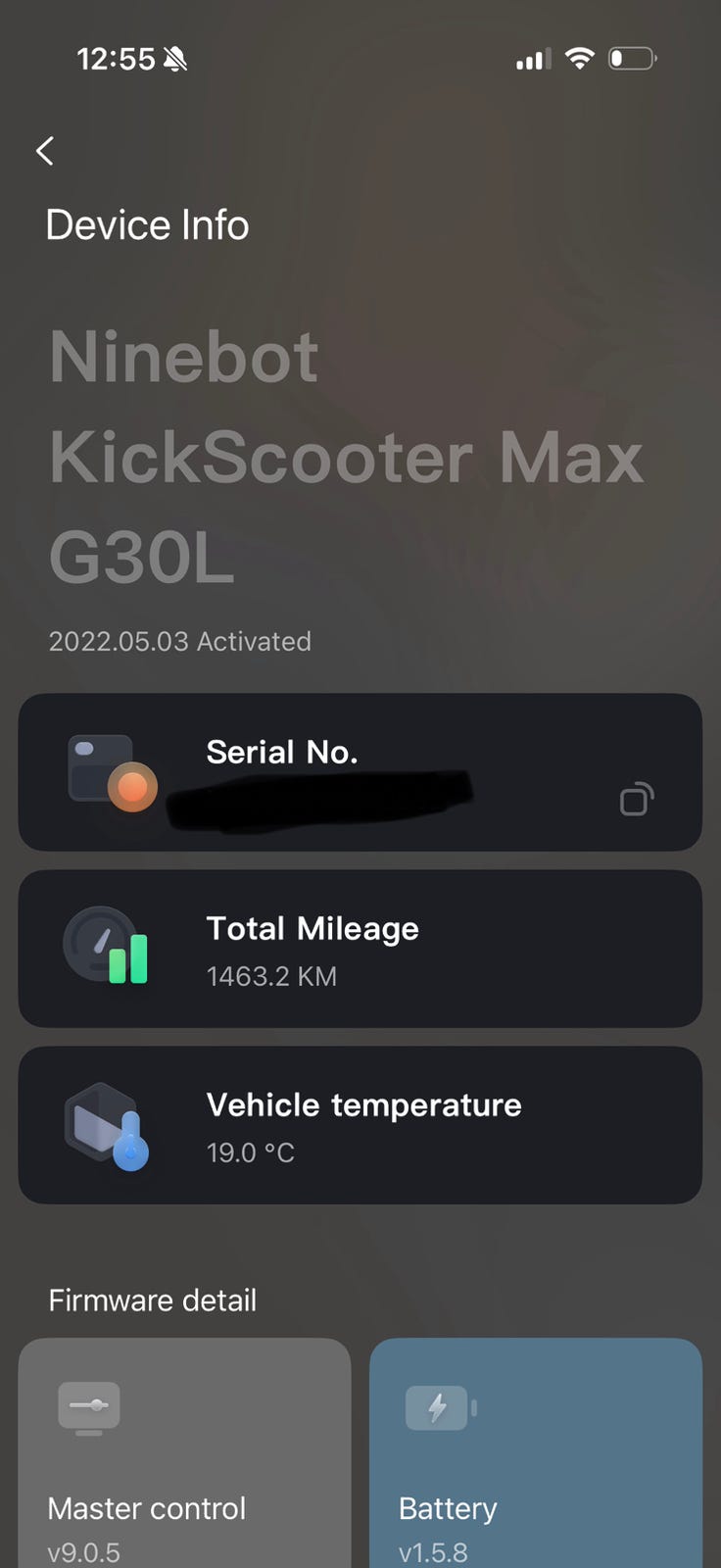Tap the Firmware detail heading

(153, 1300)
